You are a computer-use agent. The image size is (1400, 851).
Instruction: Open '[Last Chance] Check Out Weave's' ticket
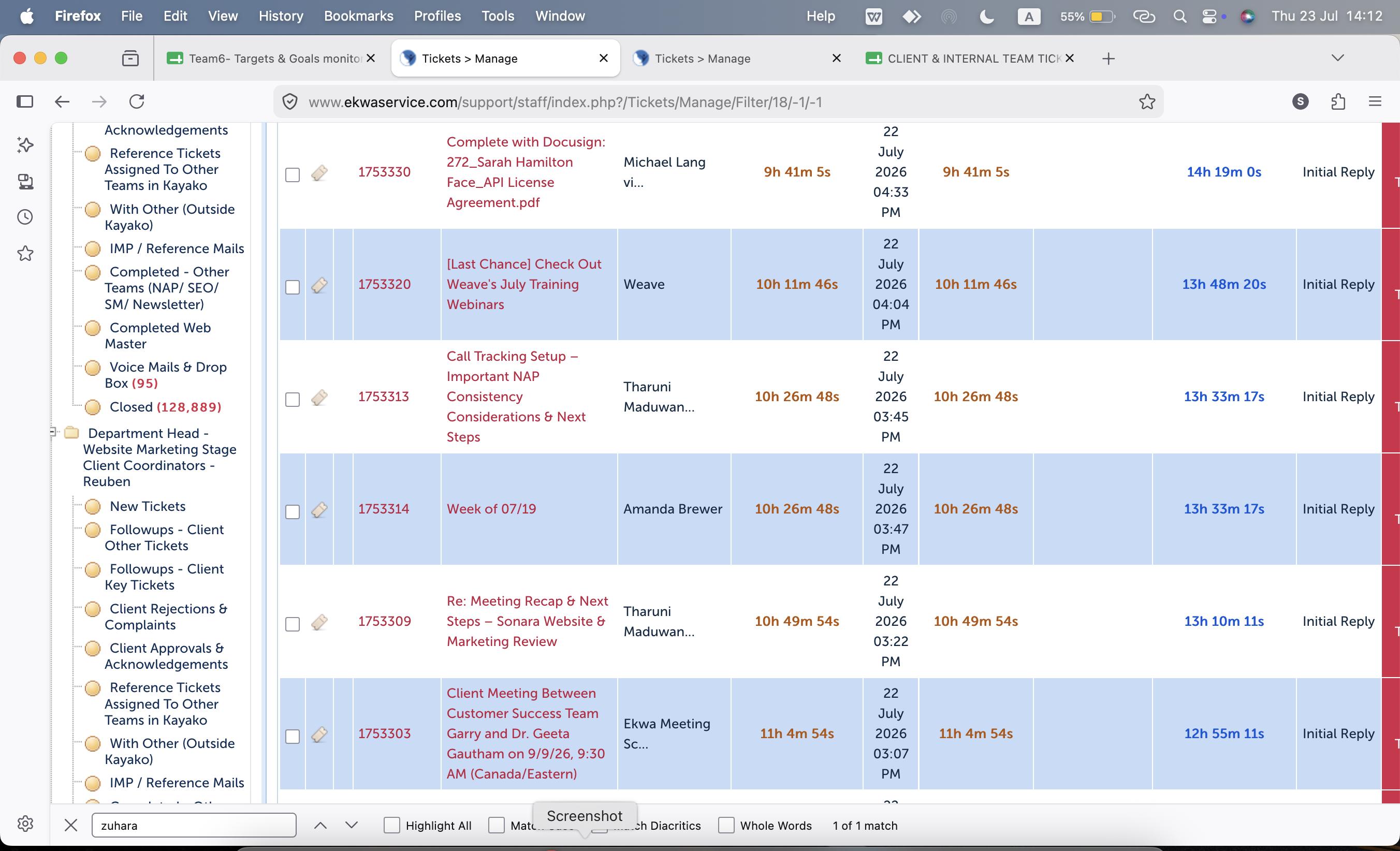(524, 284)
